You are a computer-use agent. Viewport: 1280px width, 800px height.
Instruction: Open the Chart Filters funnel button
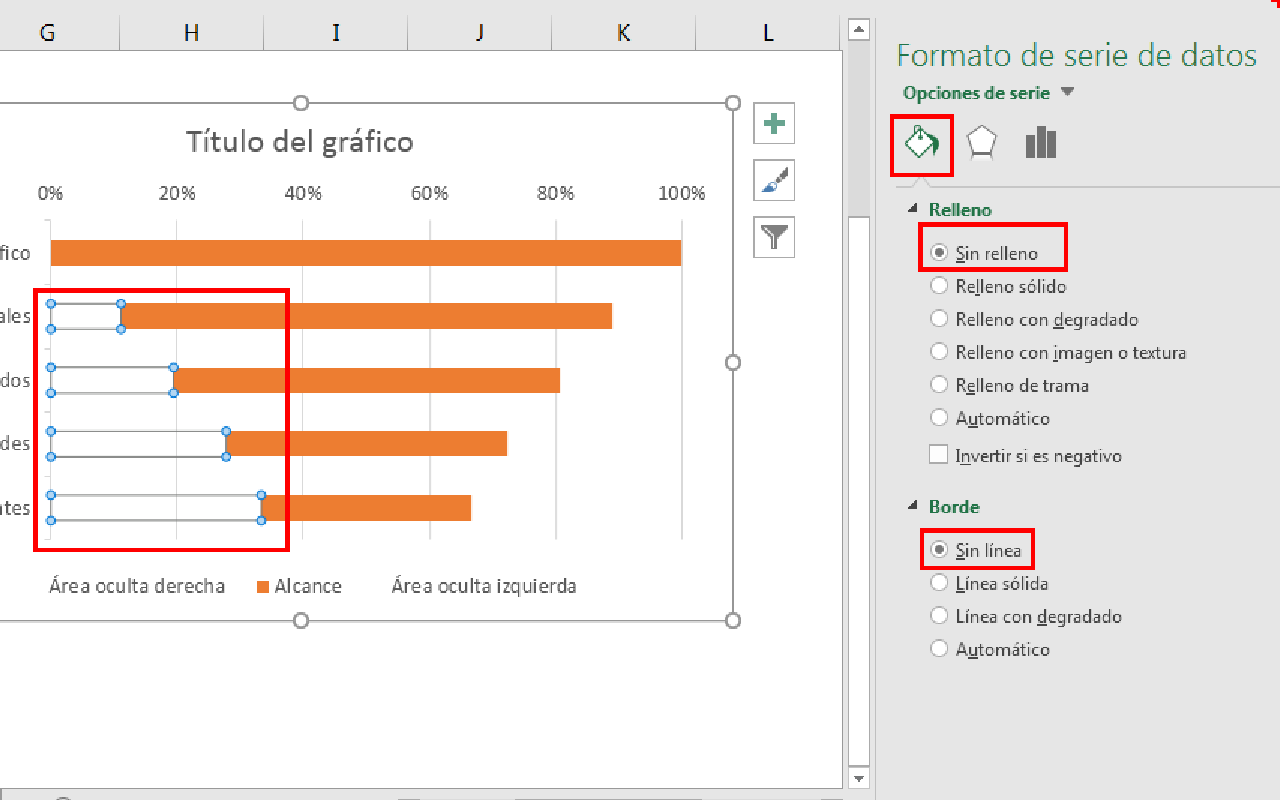pyautogui.click(x=774, y=237)
